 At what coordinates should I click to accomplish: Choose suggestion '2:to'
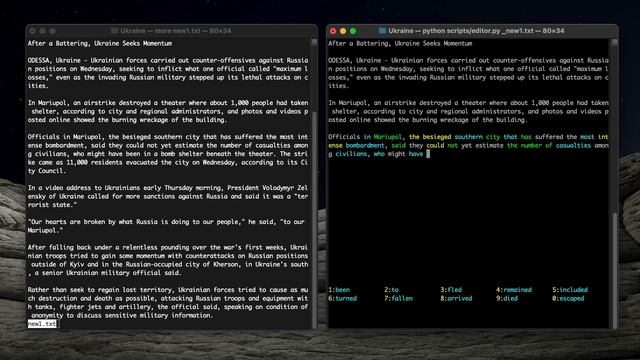[x=391, y=290]
